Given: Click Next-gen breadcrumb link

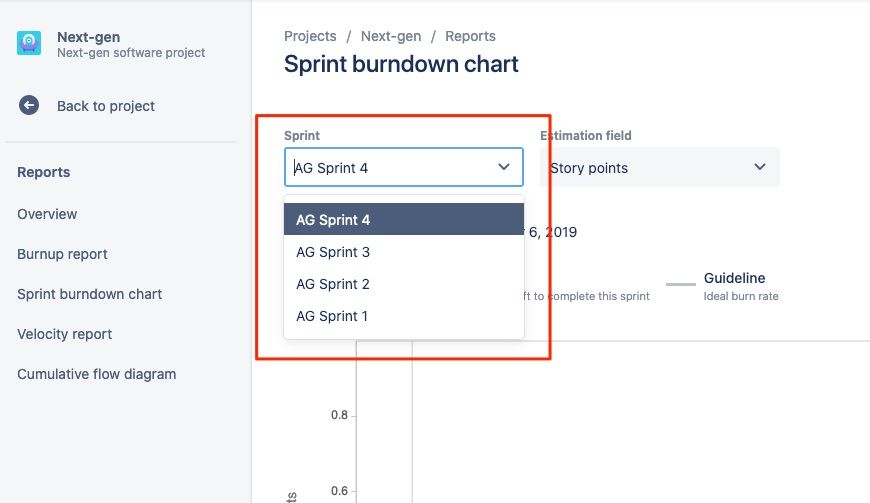Looking at the screenshot, I should click(391, 36).
